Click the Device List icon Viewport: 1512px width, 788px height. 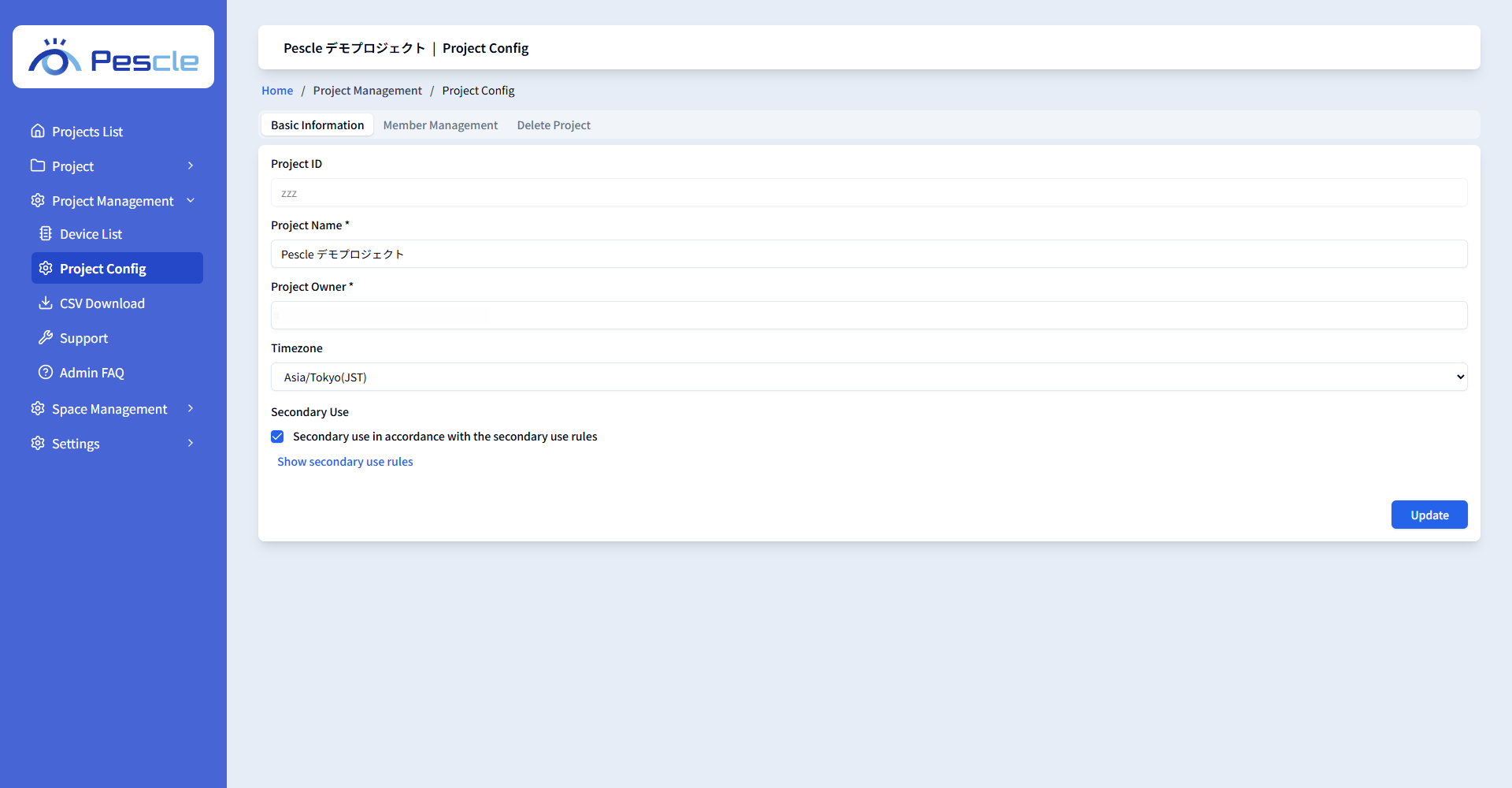pos(46,233)
